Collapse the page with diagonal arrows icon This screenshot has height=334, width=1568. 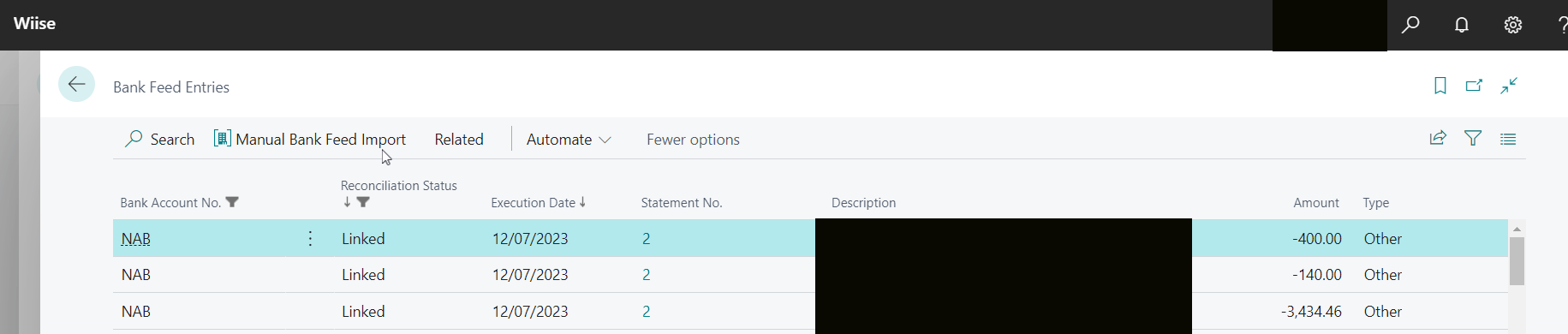1509,86
